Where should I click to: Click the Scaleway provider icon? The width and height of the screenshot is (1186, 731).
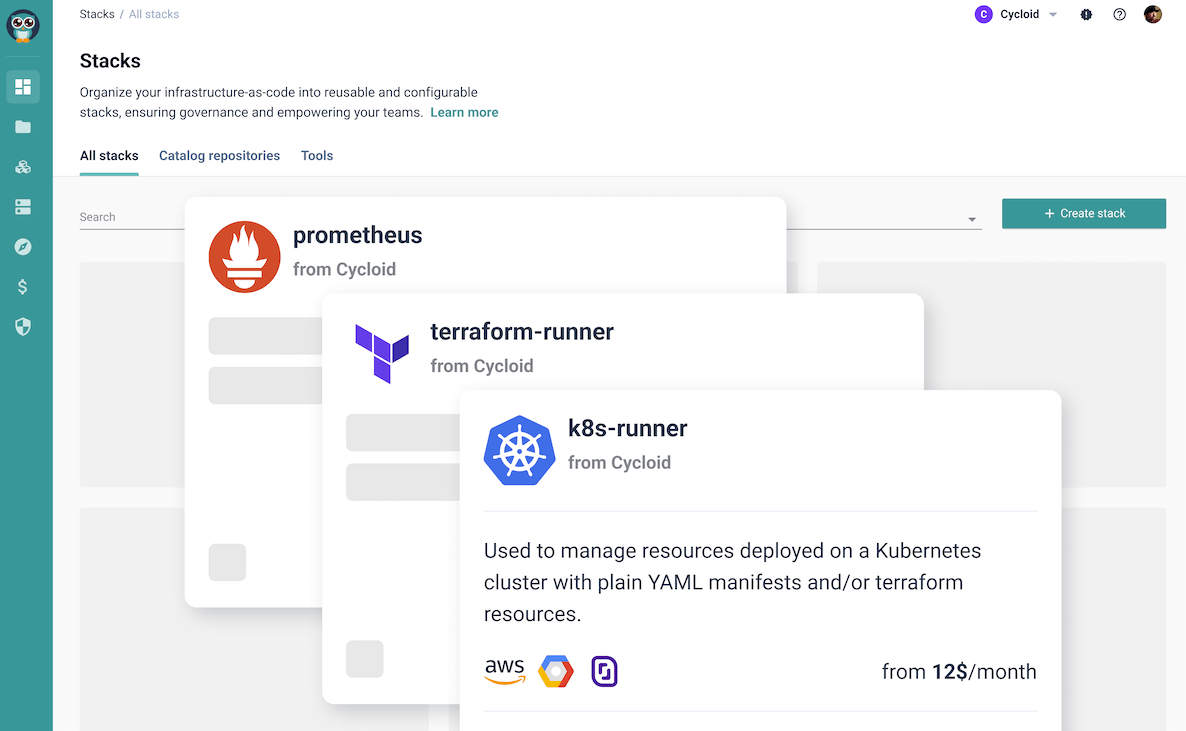(604, 671)
